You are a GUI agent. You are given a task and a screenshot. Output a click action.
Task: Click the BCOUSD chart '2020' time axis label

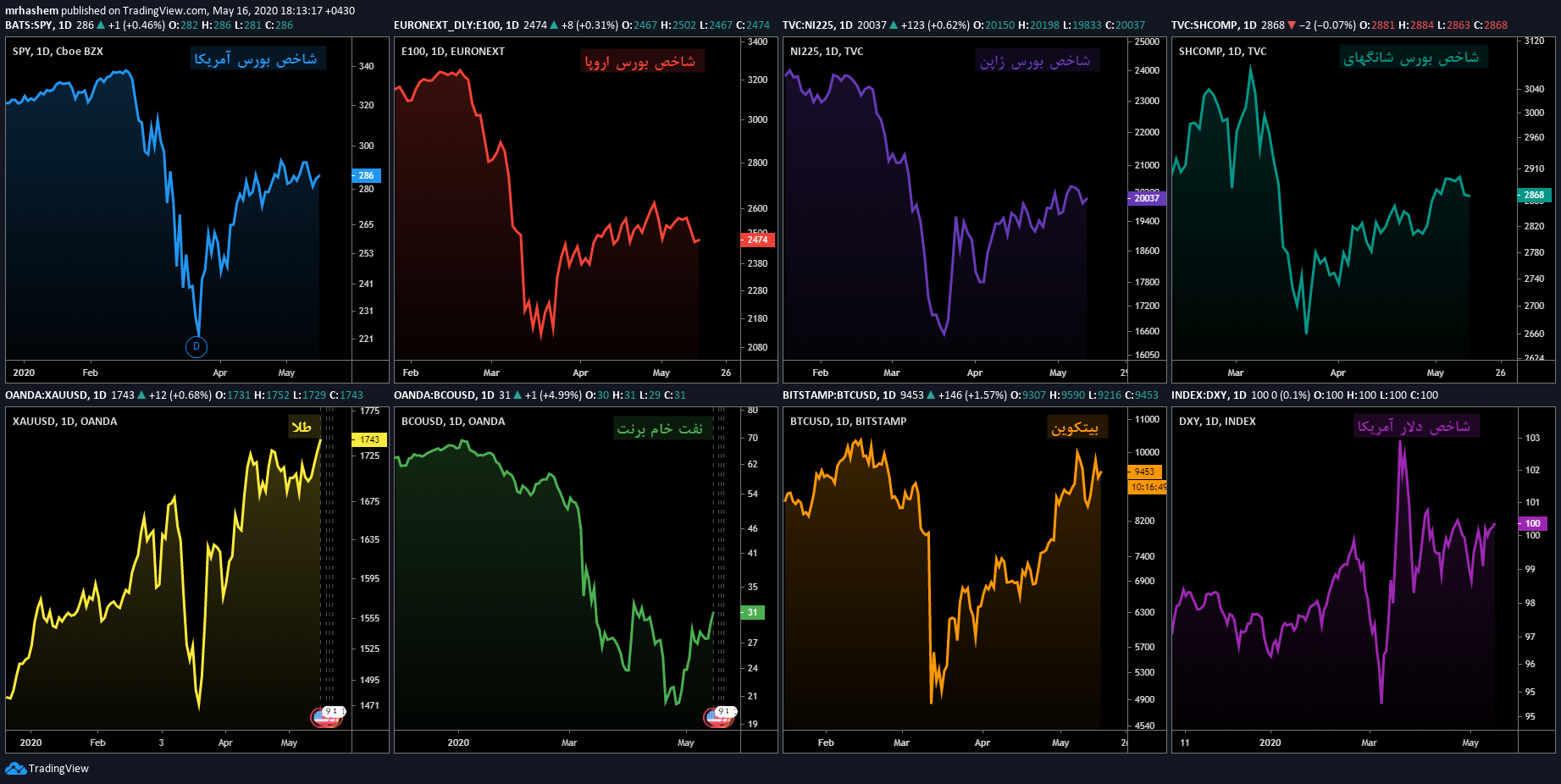tap(458, 743)
